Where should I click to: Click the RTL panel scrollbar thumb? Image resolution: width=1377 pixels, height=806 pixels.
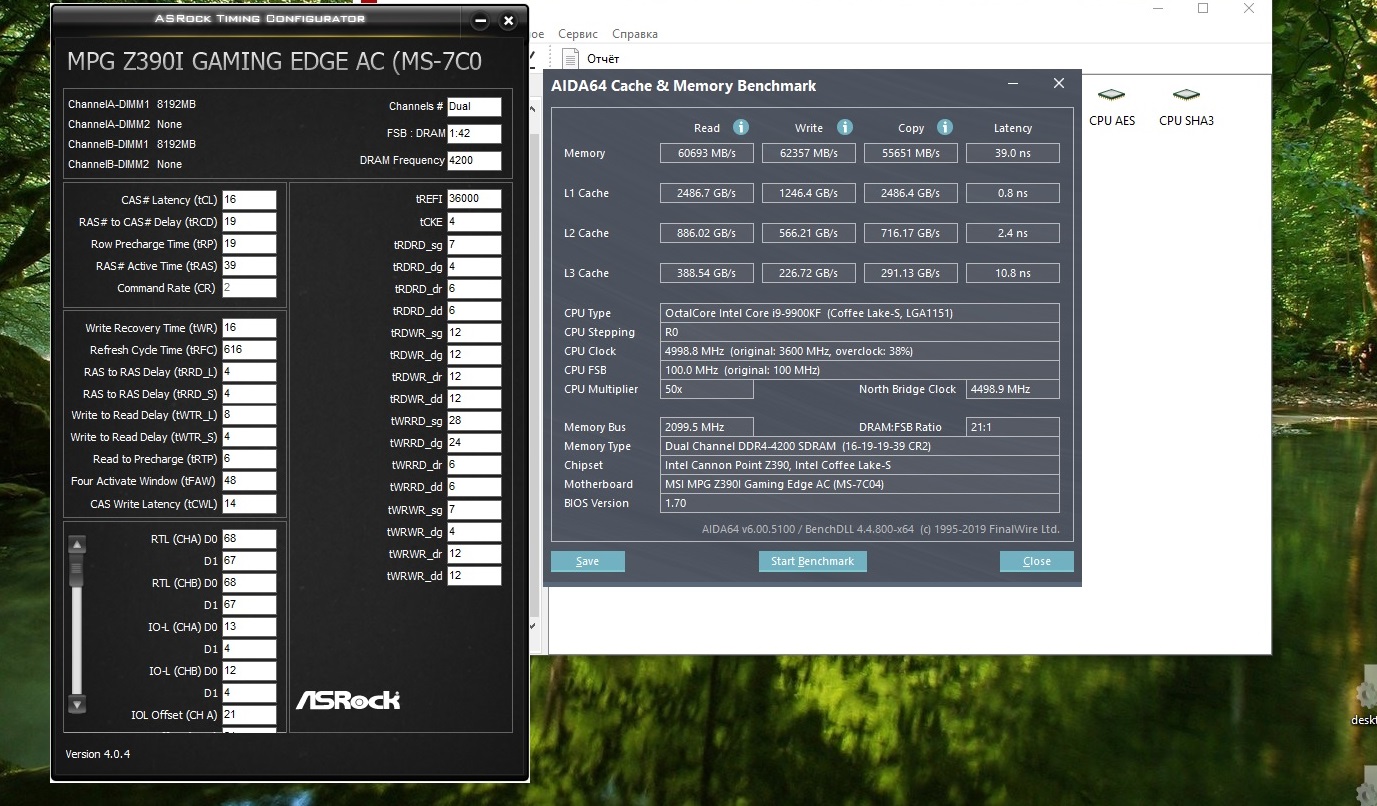[77, 568]
